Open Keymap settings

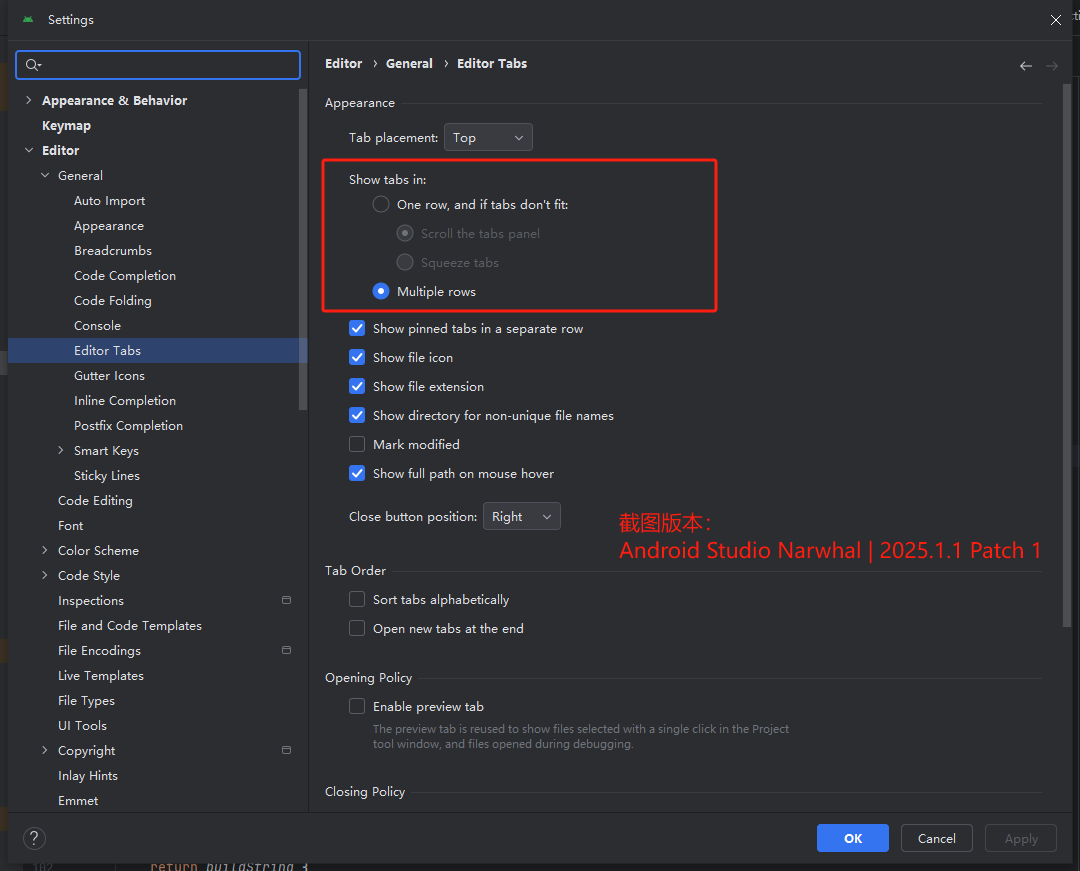point(66,125)
